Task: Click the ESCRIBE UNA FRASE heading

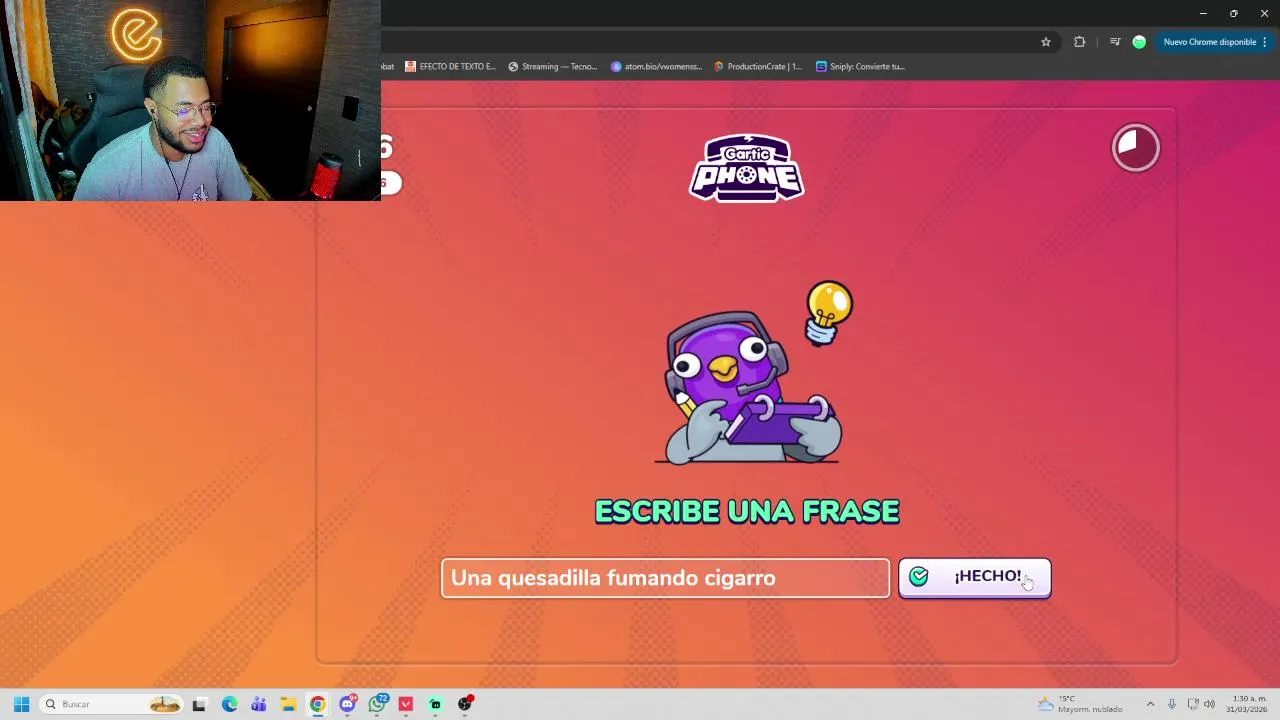Action: [747, 511]
